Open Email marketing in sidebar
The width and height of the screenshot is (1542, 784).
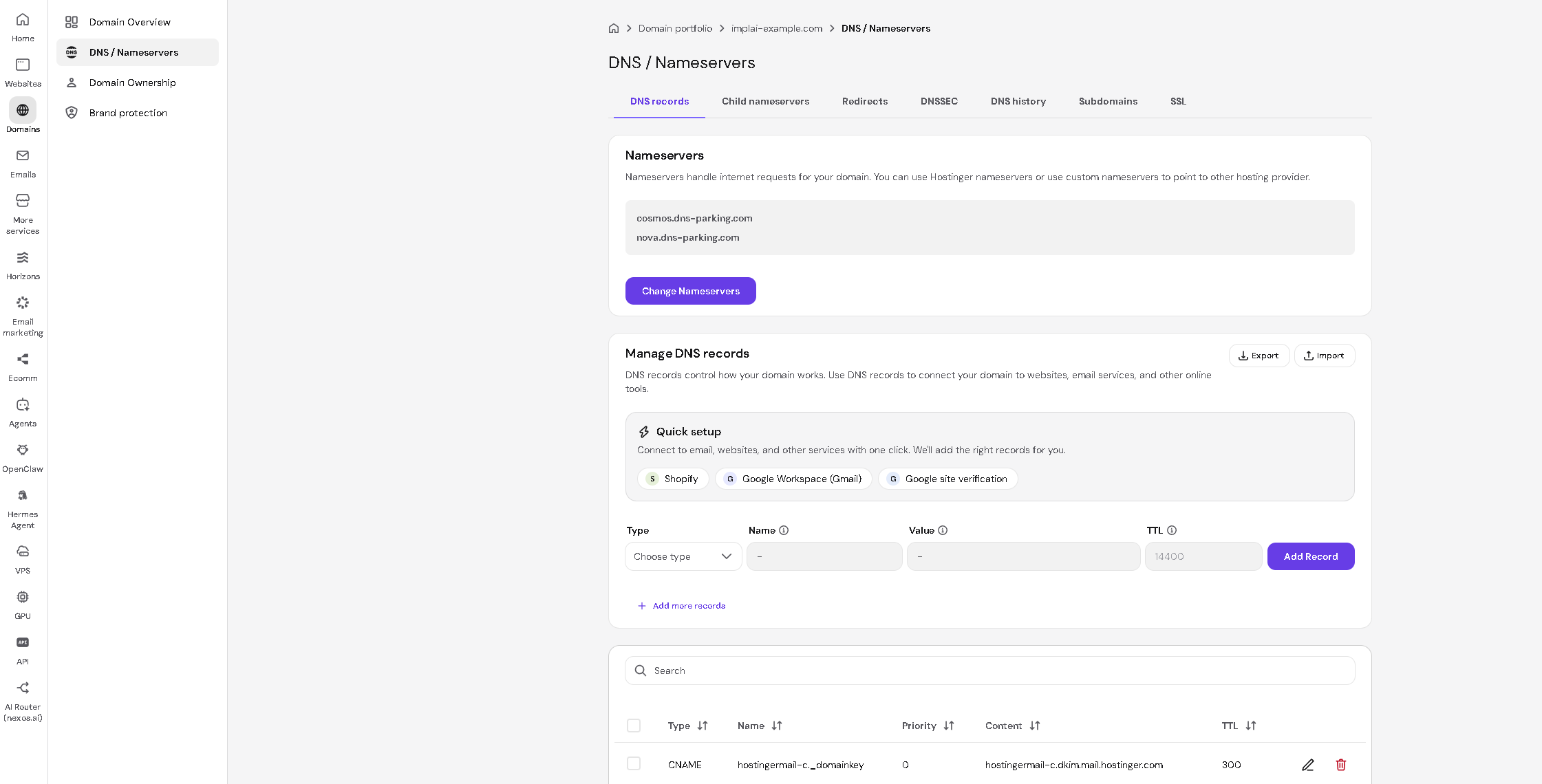click(23, 316)
